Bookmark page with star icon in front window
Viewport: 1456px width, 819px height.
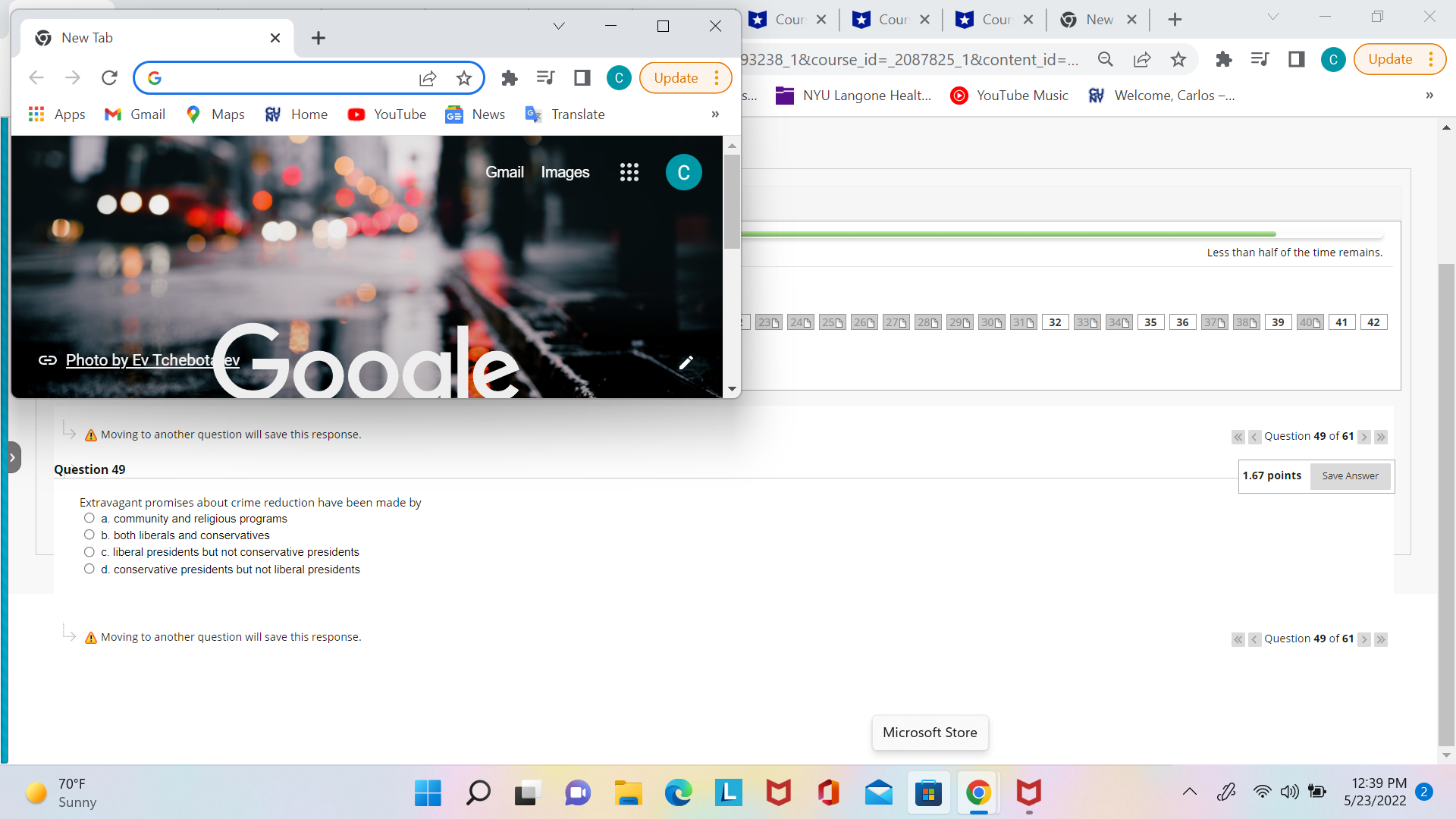point(463,77)
